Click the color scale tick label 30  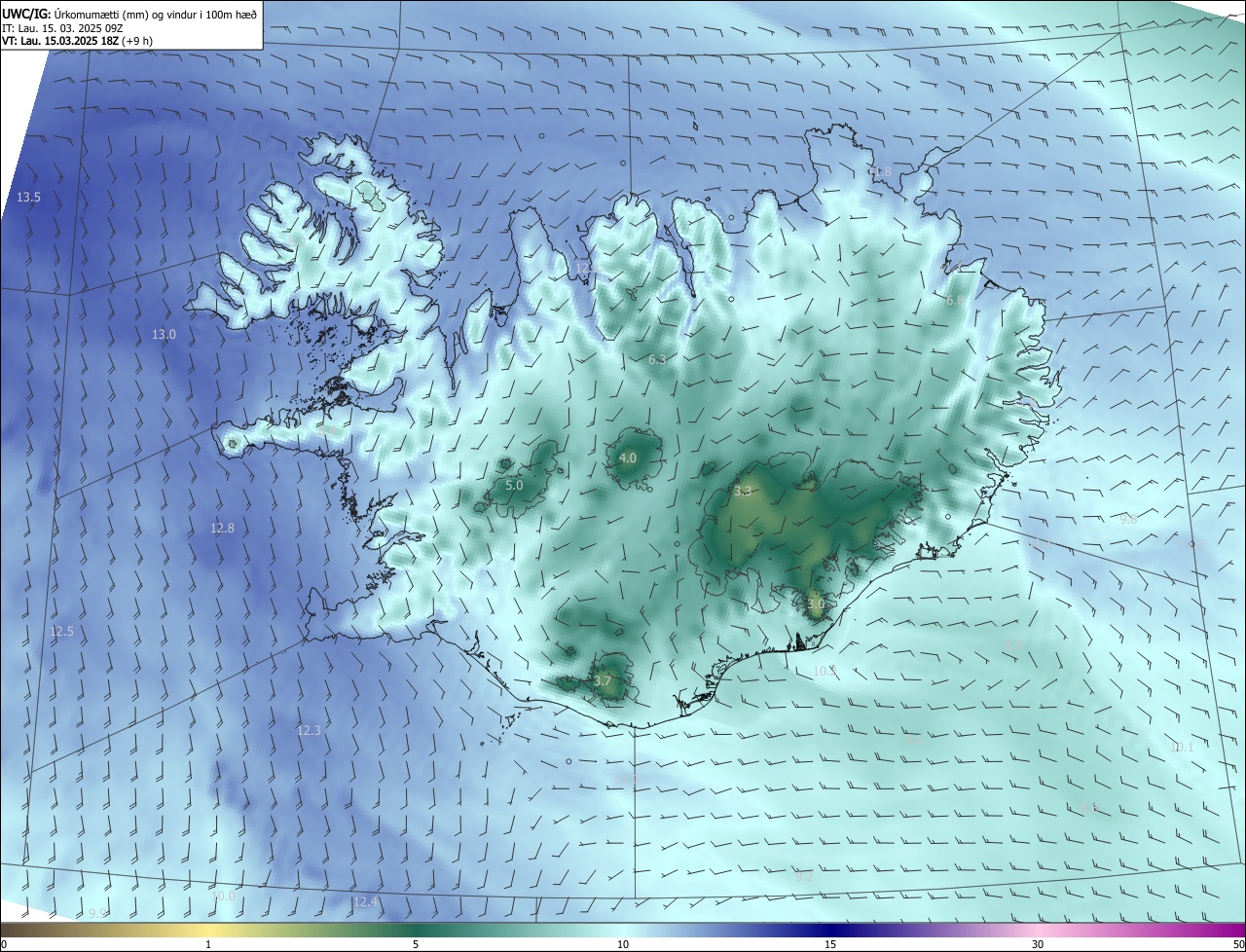click(1038, 944)
